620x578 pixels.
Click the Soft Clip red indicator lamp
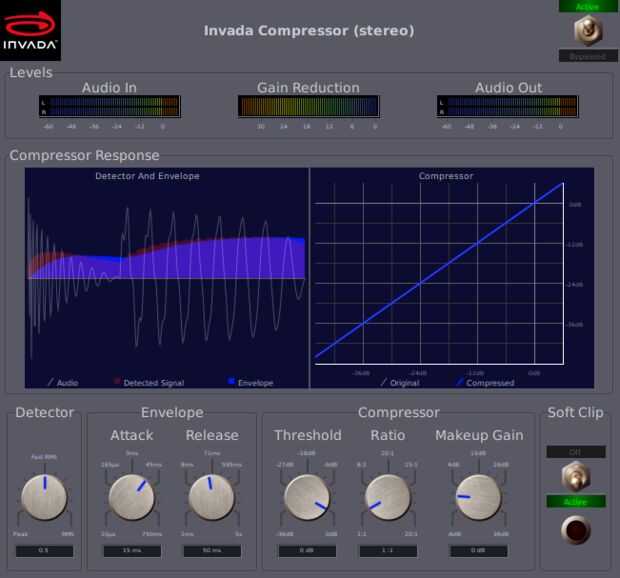point(576,530)
